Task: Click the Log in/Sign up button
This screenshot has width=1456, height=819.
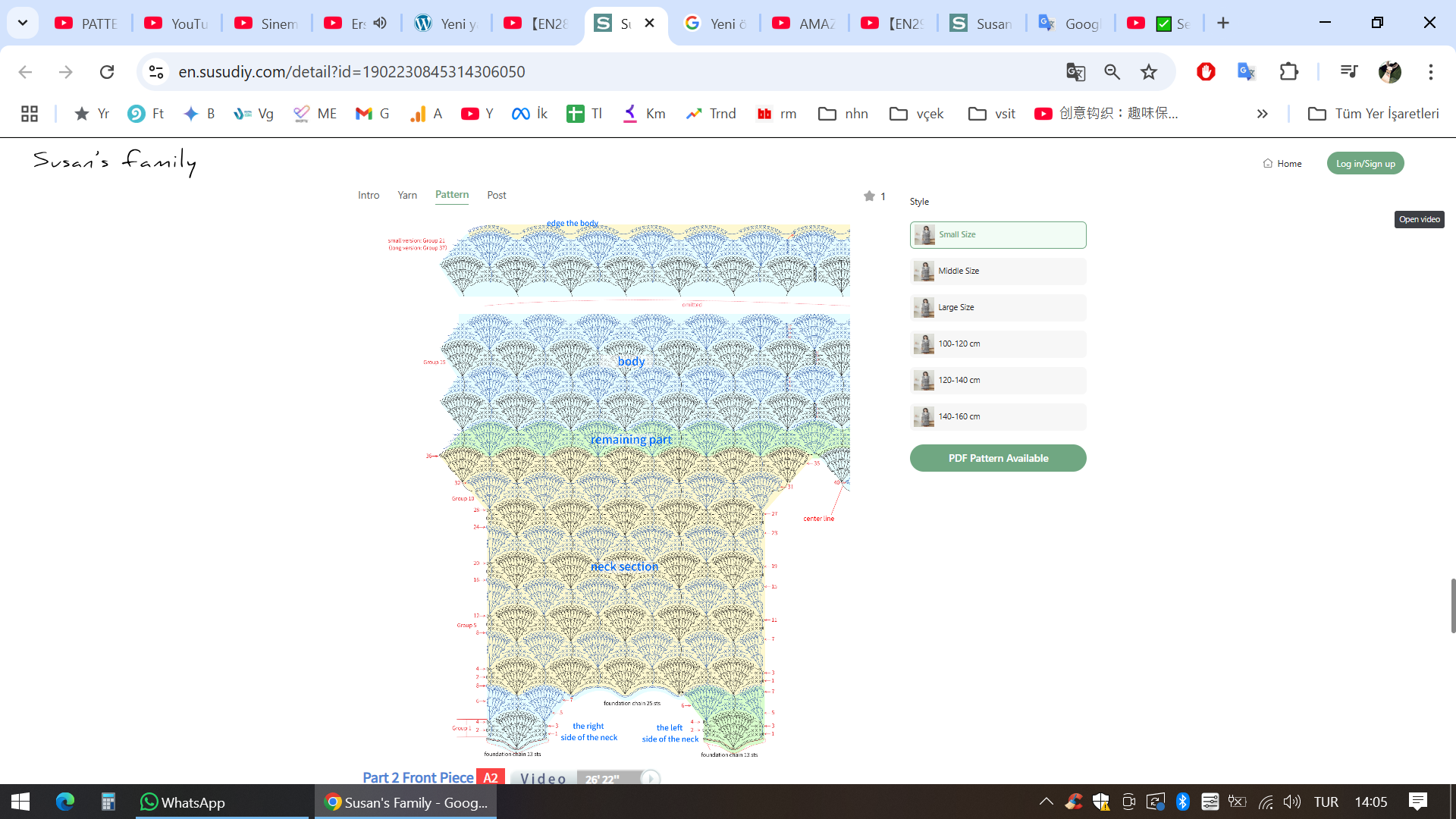Action: pos(1365,164)
